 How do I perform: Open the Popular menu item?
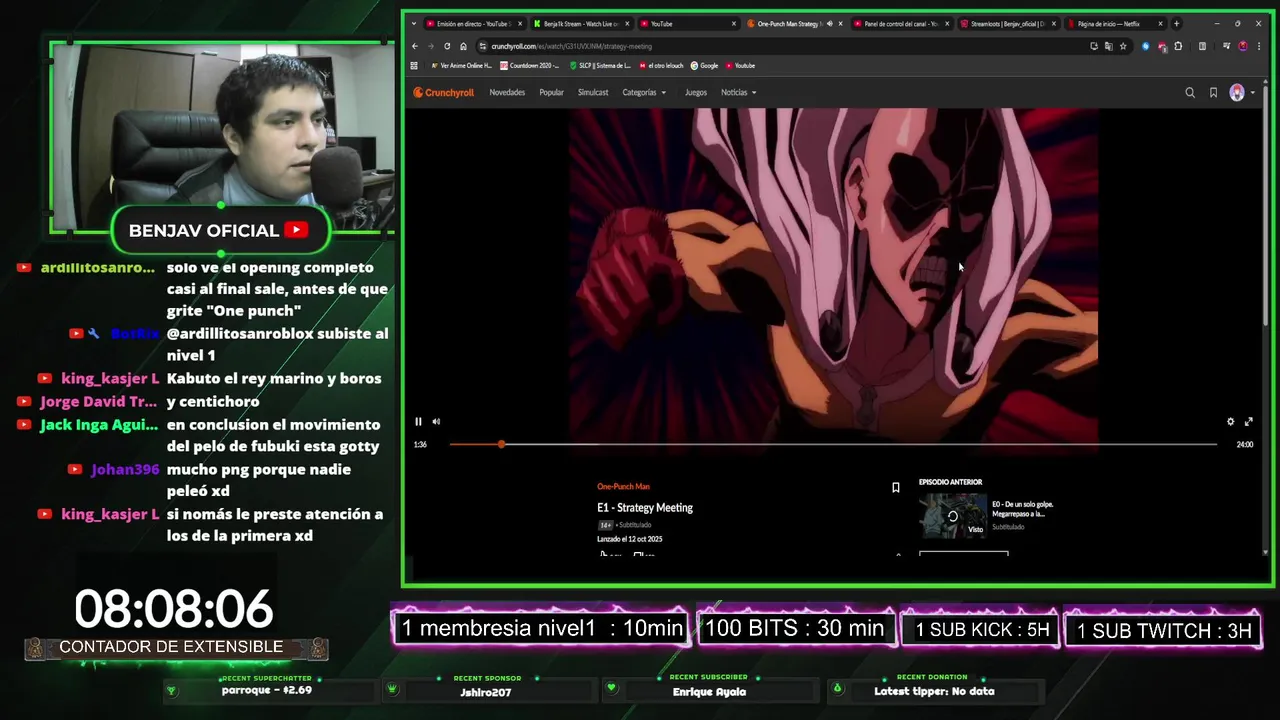551,92
